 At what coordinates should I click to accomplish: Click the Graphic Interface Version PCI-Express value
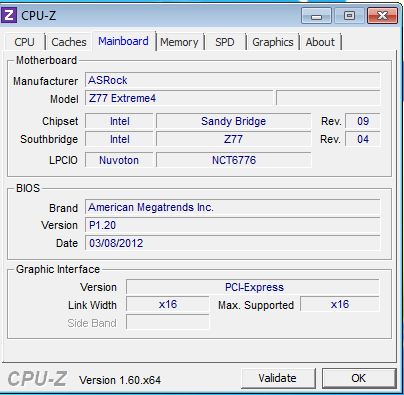[253, 287]
